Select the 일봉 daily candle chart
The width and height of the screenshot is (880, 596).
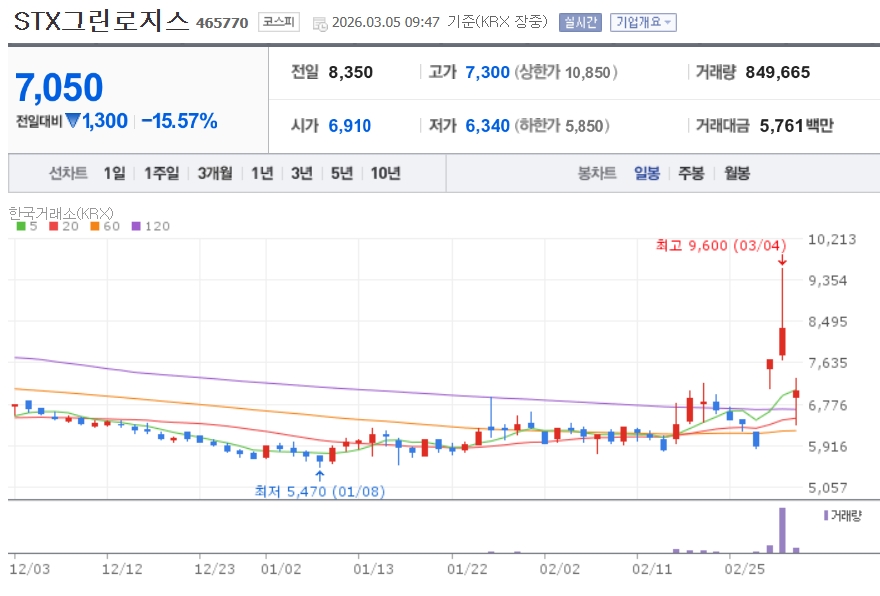click(647, 173)
